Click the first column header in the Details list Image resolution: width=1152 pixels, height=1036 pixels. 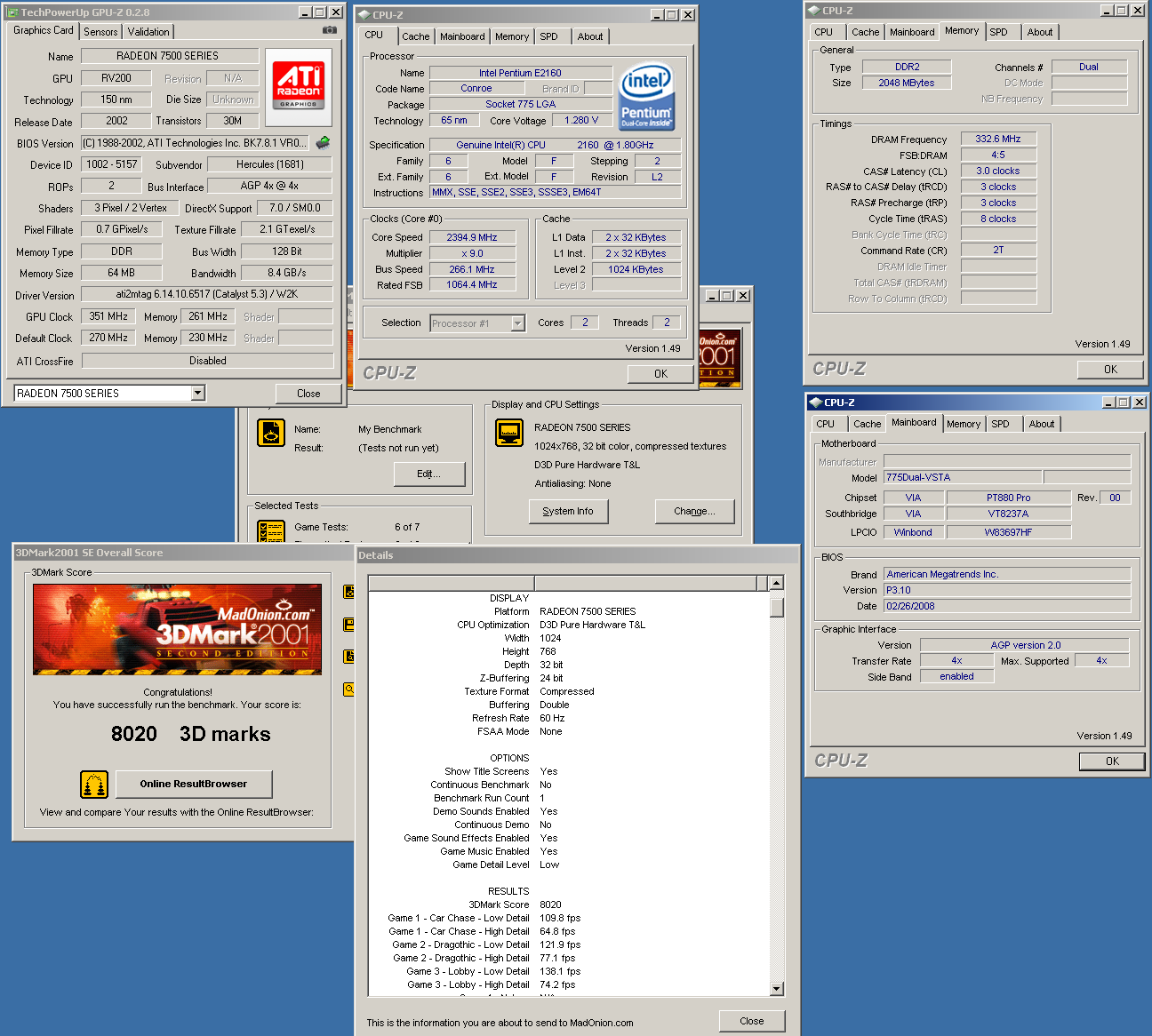pyautogui.click(x=452, y=584)
